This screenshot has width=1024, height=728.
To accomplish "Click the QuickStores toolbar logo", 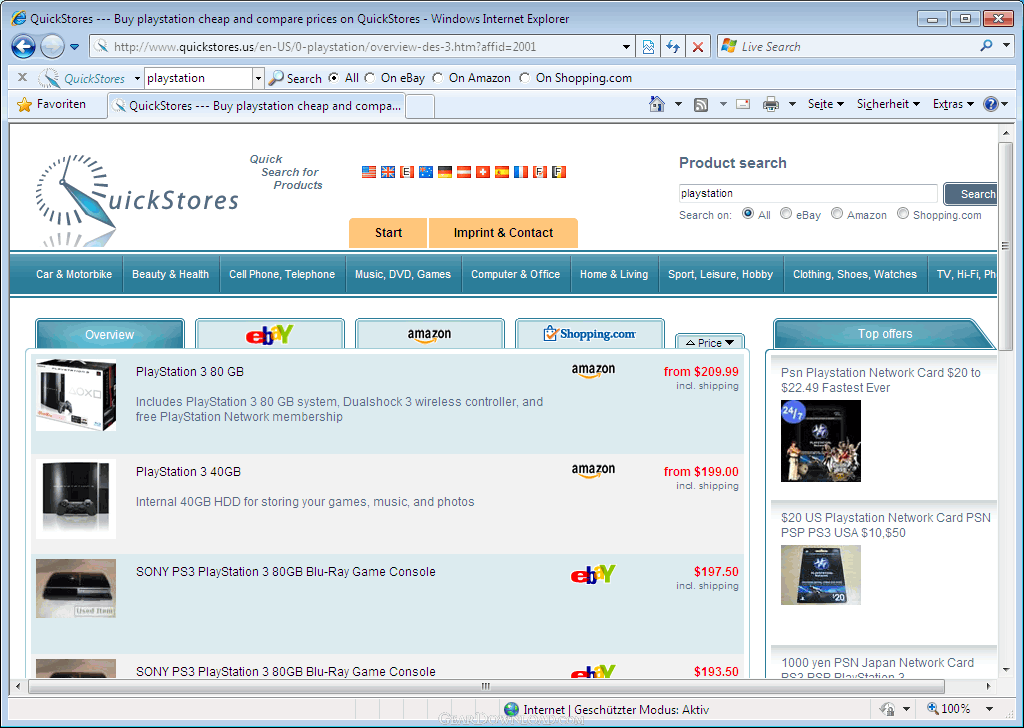I will [82, 78].
